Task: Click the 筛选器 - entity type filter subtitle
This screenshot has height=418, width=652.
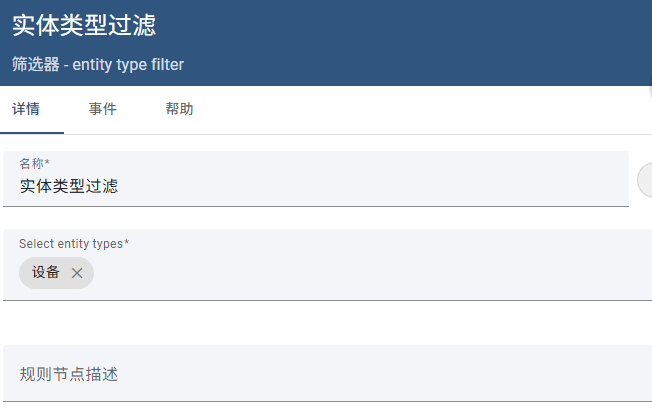Action: 98,64
